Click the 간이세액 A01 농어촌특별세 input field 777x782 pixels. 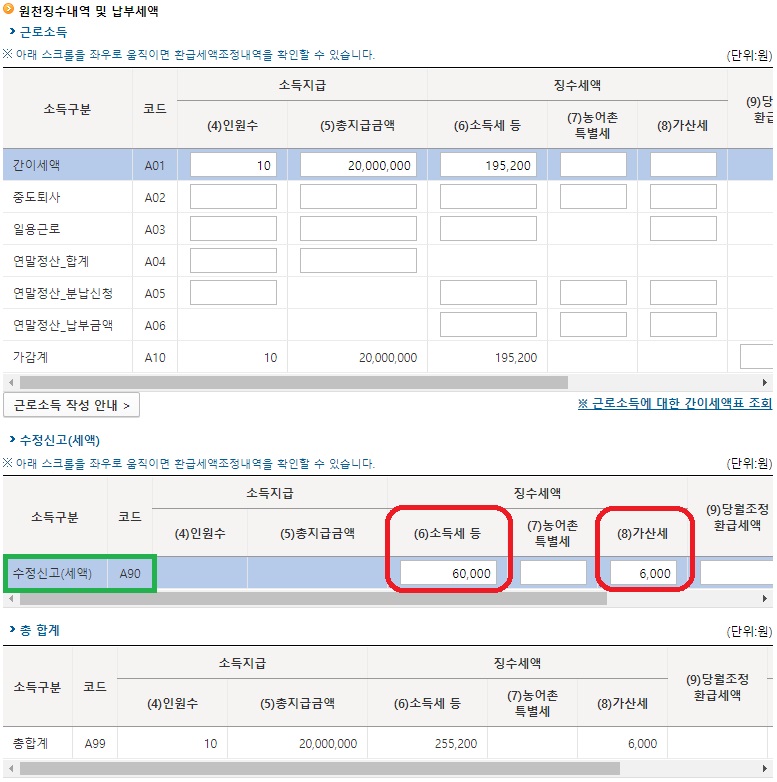tap(593, 165)
